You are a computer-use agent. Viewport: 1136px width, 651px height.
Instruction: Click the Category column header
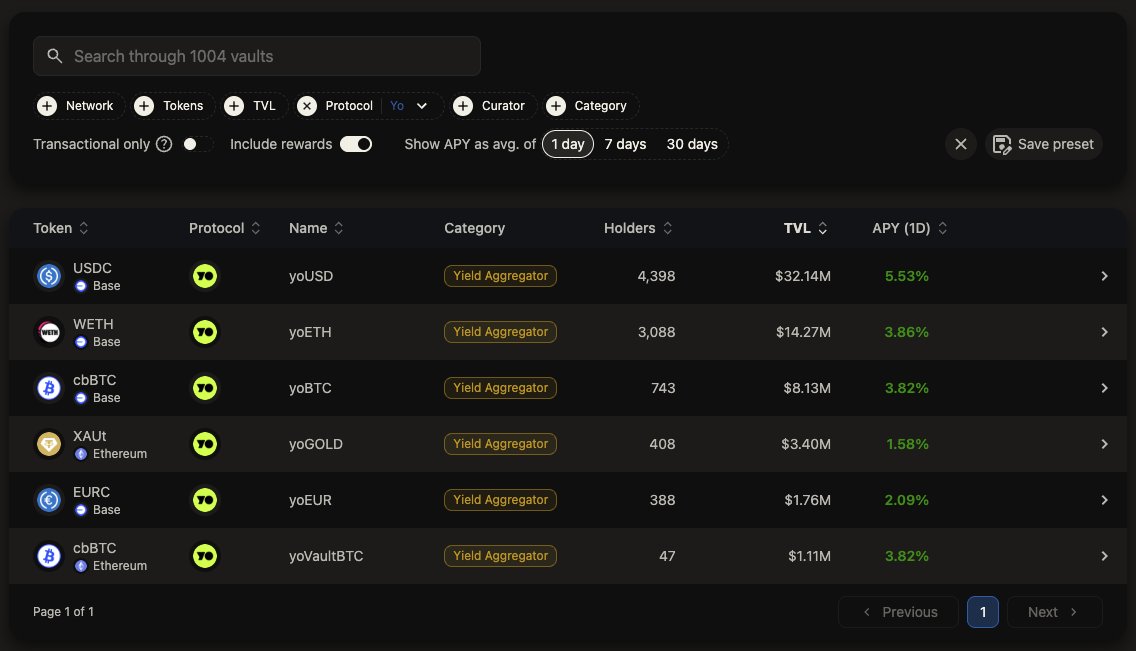click(x=475, y=228)
